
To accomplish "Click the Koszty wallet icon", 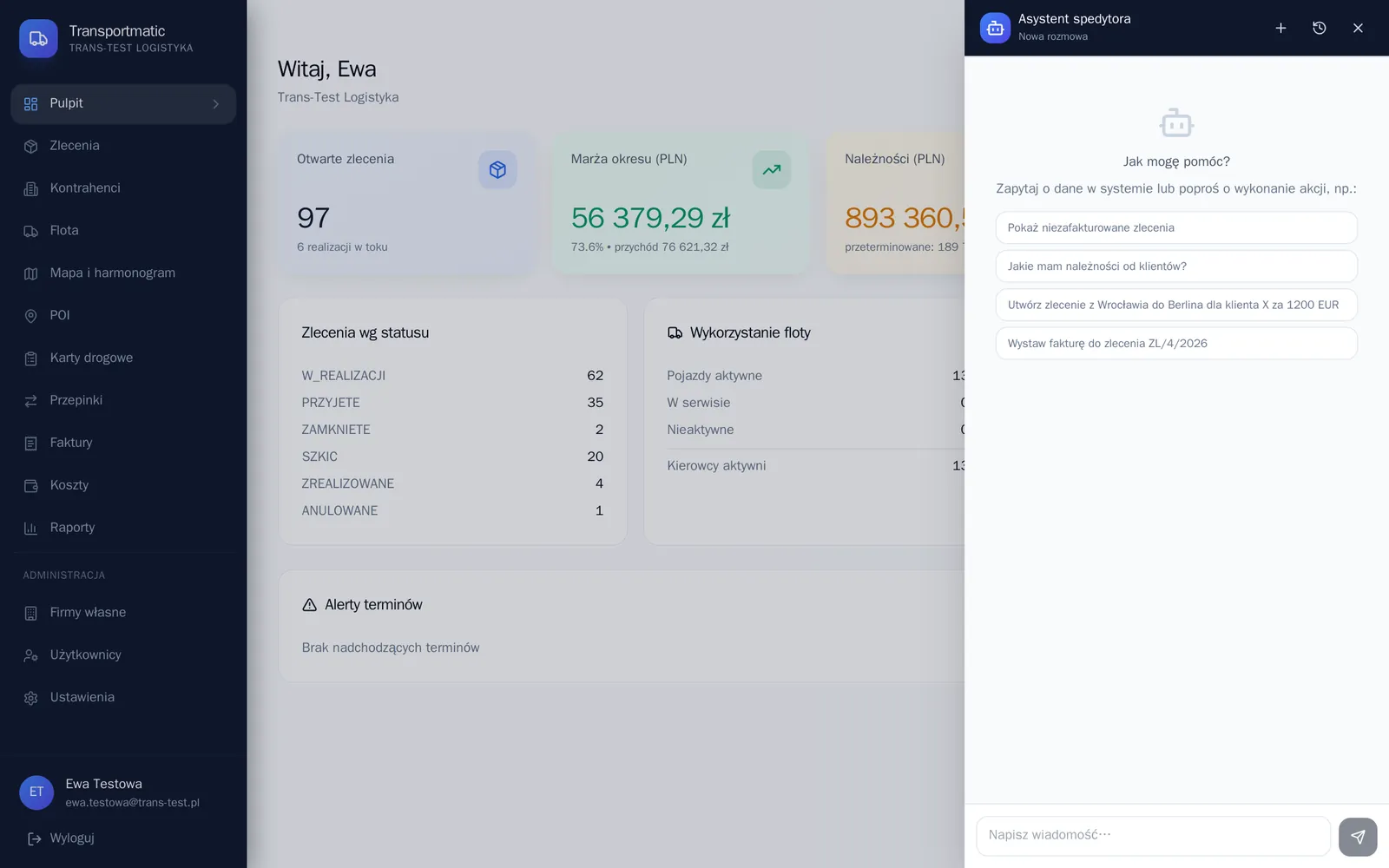I will 31,486.
